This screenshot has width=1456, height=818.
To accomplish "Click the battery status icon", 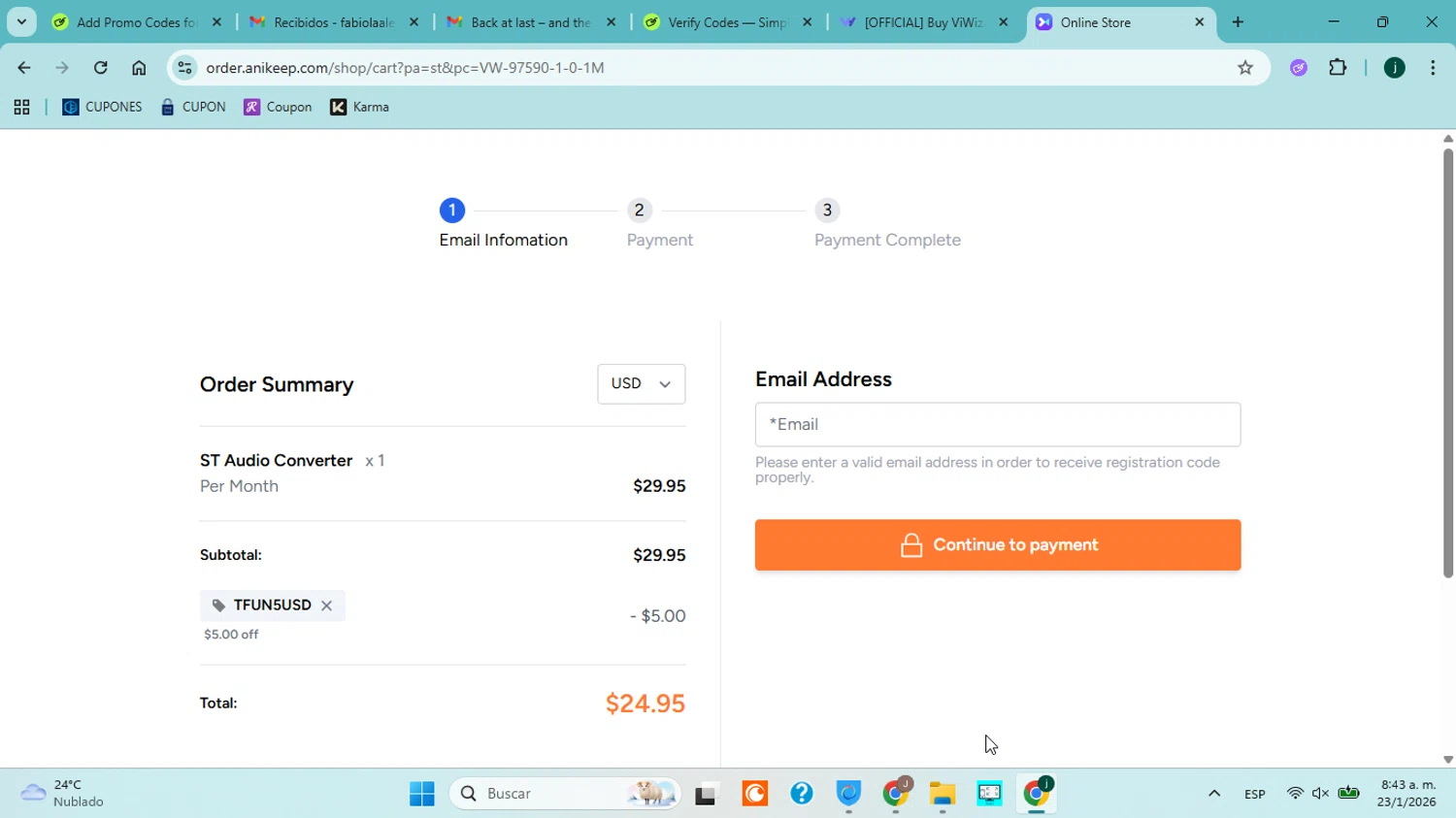I will [1348, 794].
